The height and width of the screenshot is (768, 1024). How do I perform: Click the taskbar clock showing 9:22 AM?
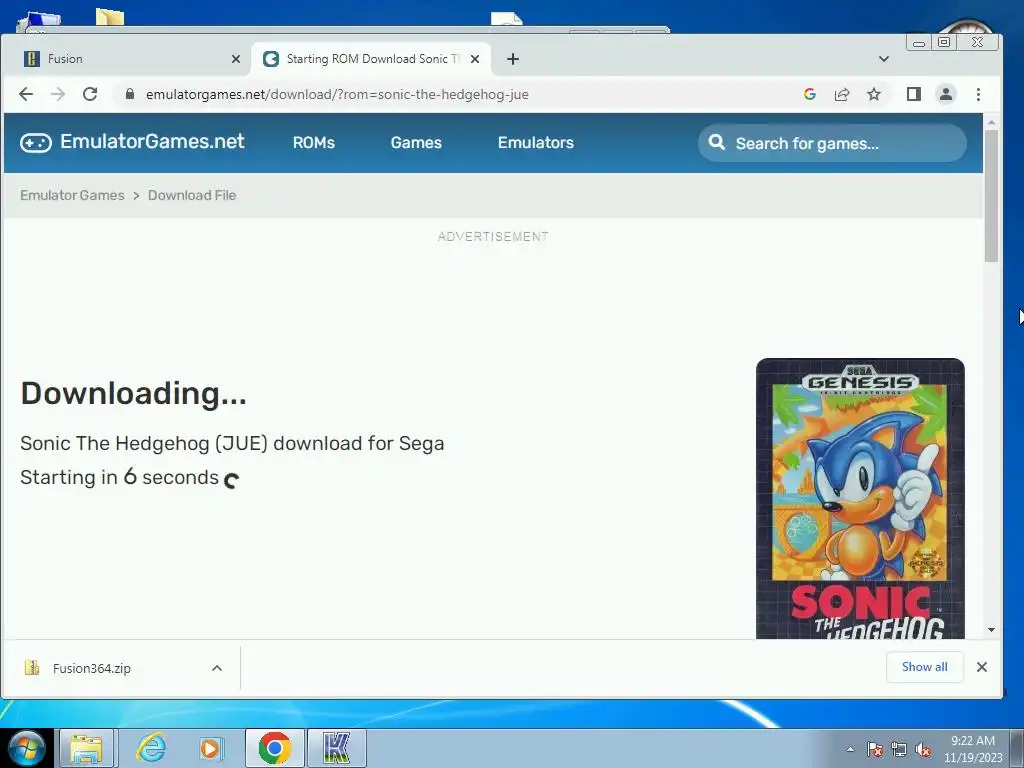(x=972, y=749)
